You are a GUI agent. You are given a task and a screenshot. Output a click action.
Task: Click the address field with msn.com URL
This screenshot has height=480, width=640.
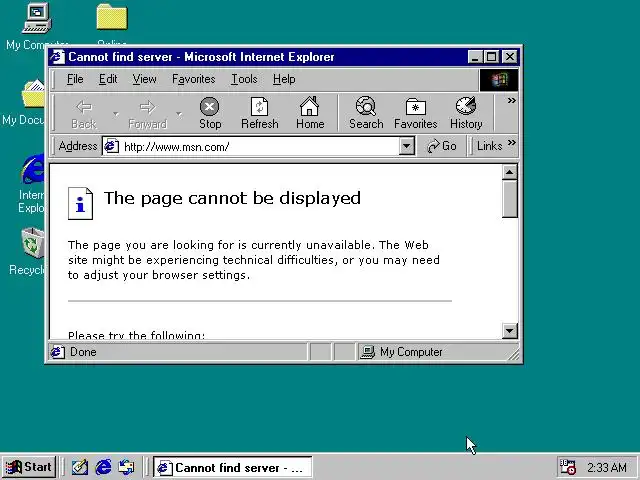pos(258,146)
